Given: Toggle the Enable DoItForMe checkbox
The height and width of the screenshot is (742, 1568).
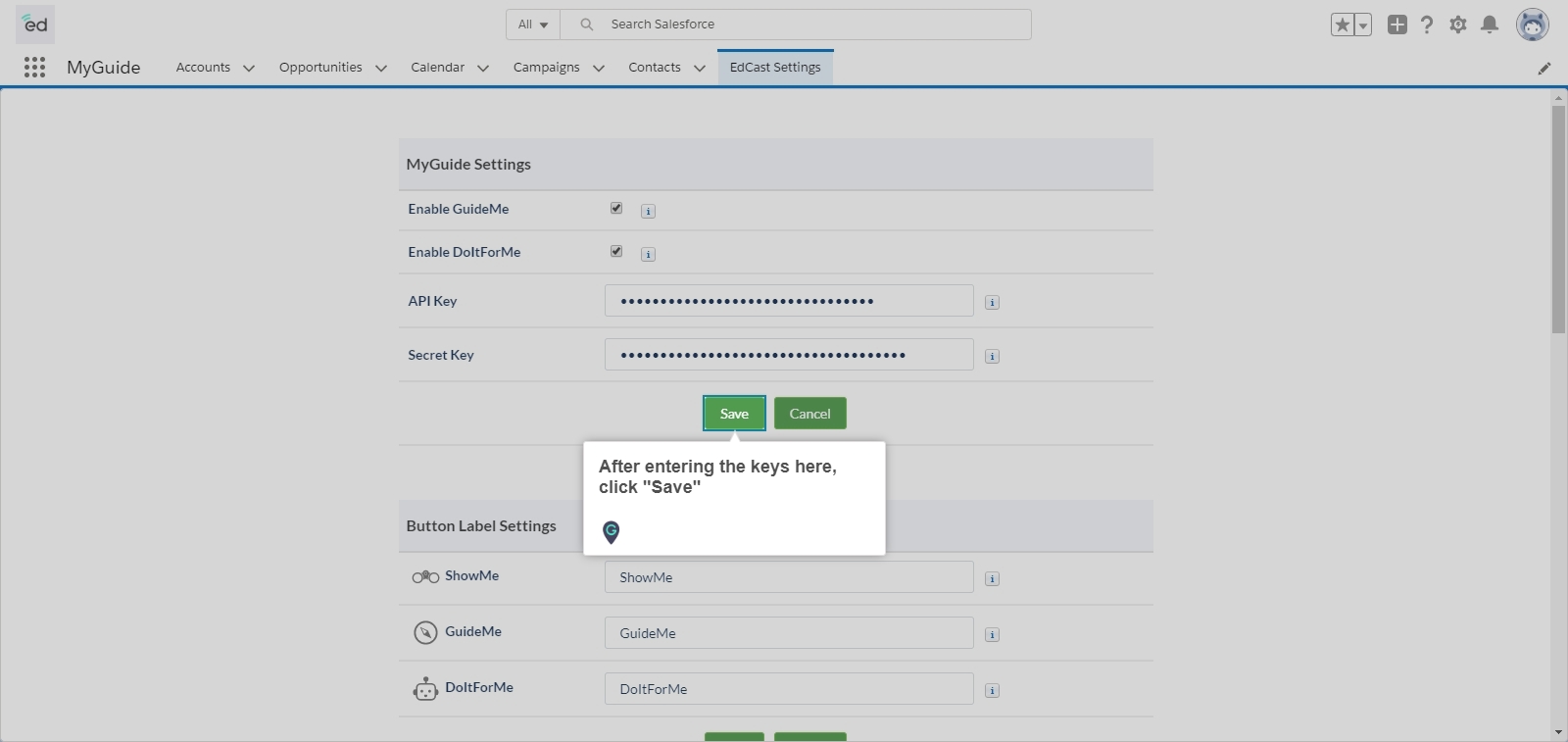Looking at the screenshot, I should 616,251.
